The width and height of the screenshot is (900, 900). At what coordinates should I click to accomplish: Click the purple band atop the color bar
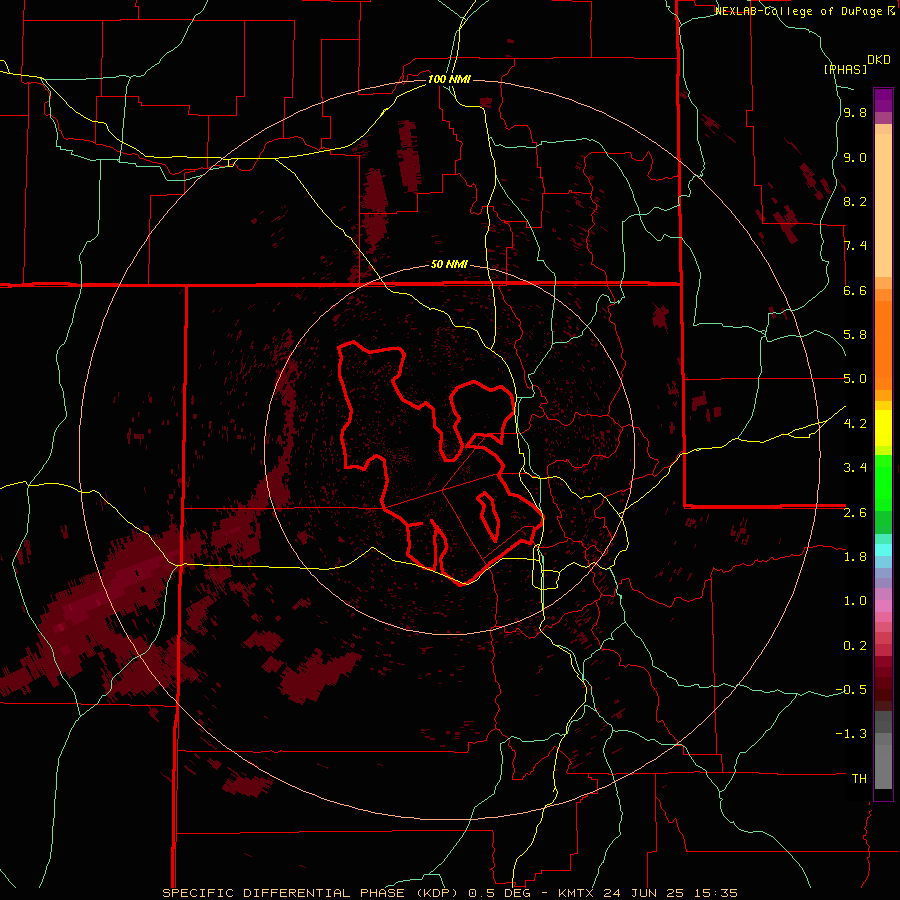coord(883,100)
